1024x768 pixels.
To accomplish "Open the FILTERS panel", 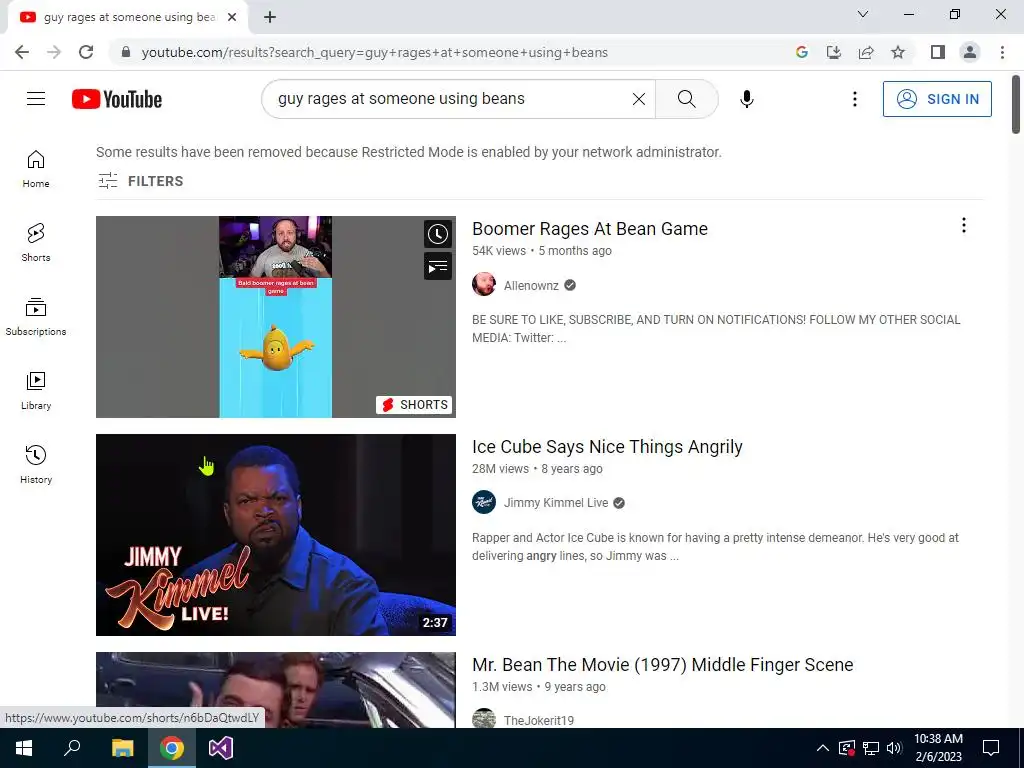I will tap(140, 181).
